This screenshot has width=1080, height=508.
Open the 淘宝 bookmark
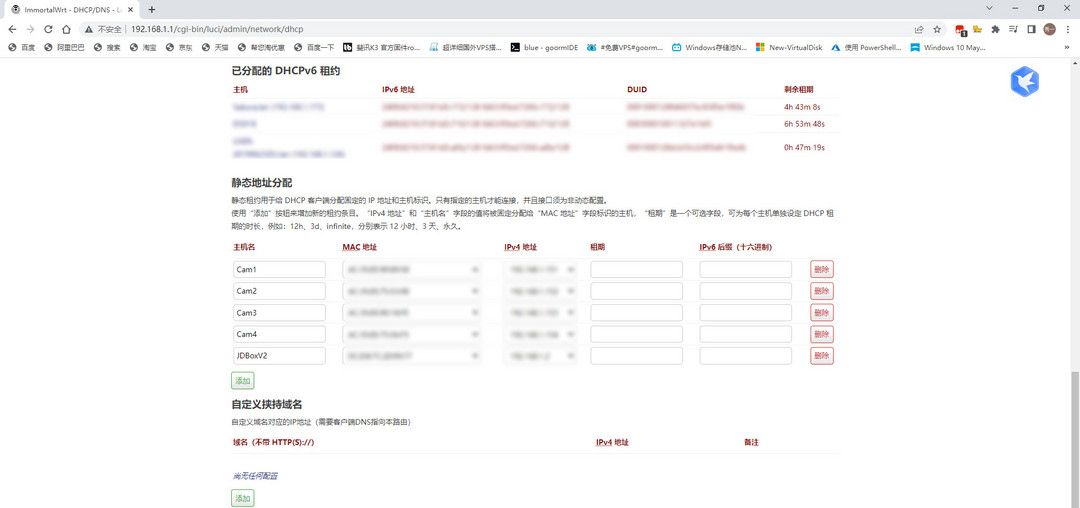pyautogui.click(x=143, y=47)
